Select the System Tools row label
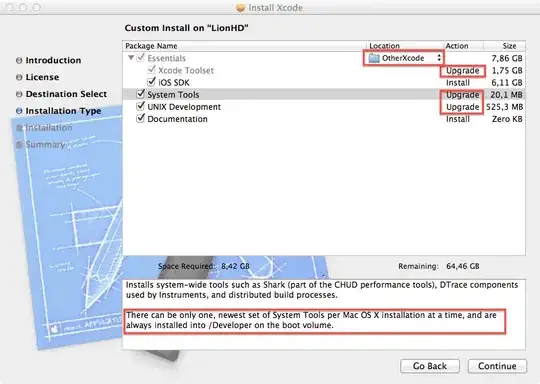This screenshot has width=540, height=384. [173, 95]
